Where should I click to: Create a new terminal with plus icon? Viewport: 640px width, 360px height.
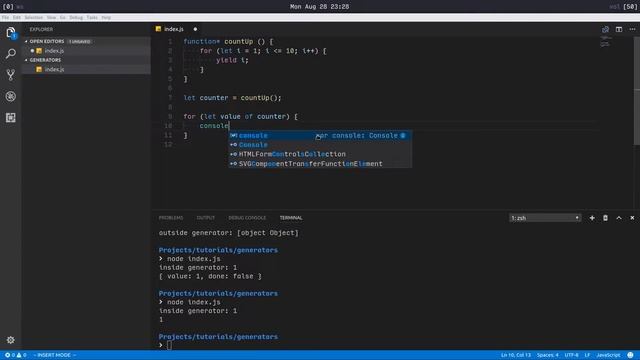592,218
